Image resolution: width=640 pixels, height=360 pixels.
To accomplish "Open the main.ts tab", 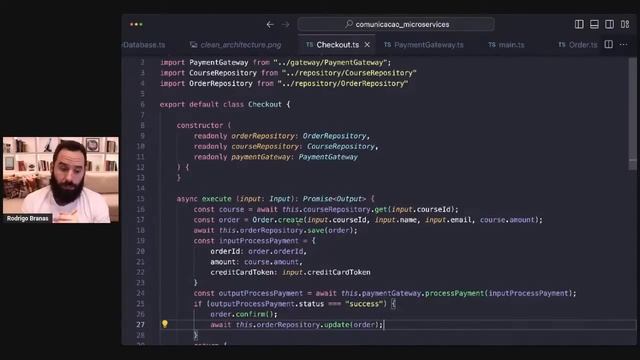I will click(507, 45).
